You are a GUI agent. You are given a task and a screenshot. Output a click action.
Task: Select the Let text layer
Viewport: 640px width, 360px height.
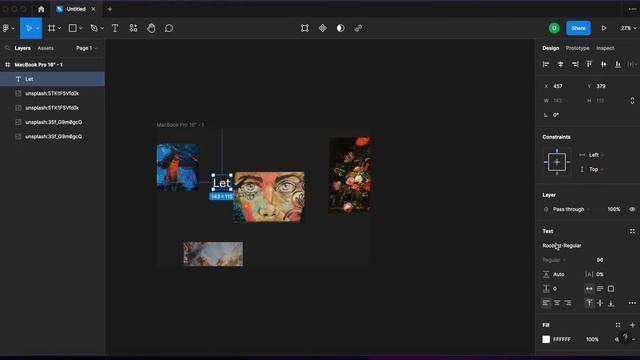(52, 79)
